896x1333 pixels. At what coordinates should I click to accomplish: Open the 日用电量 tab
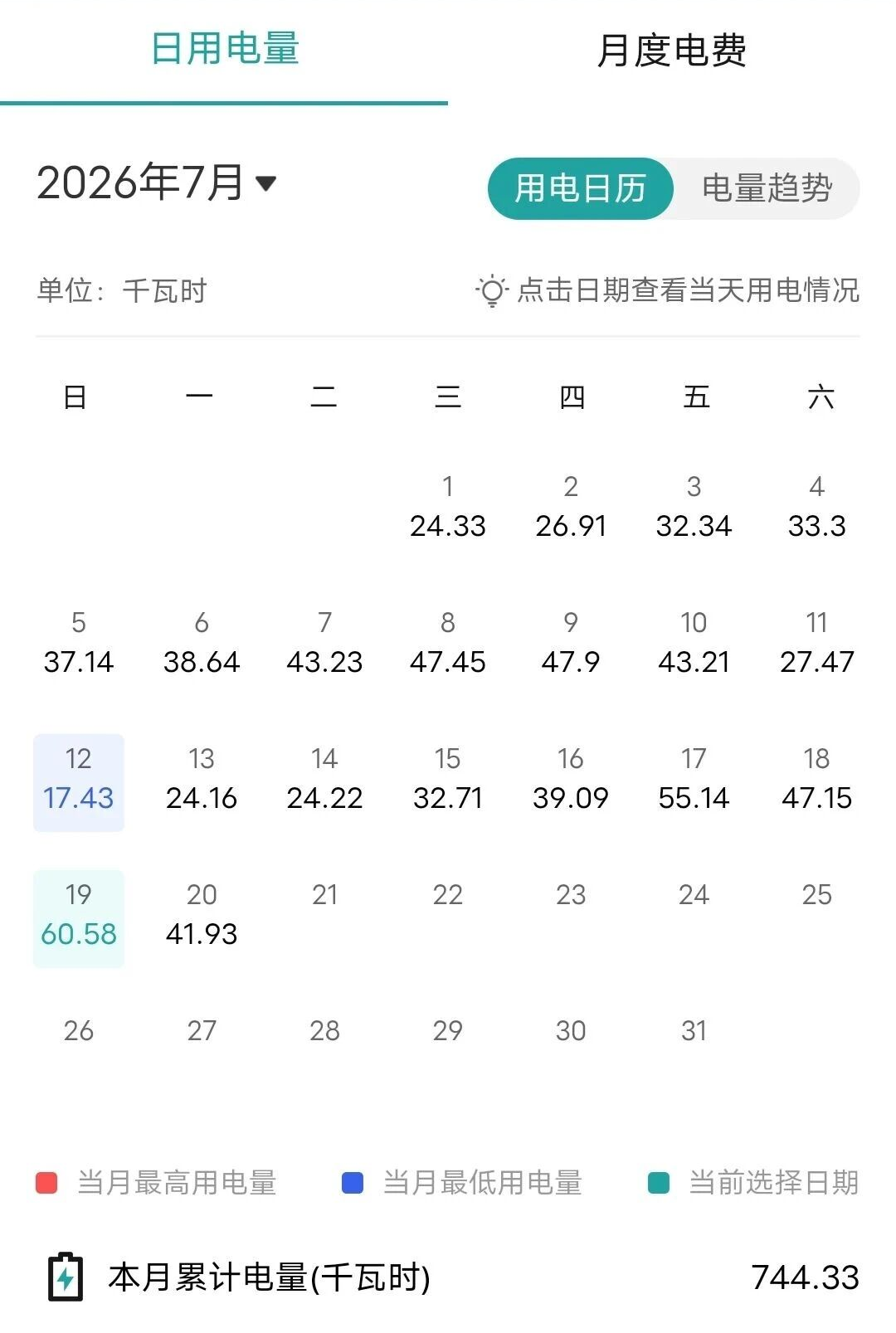click(x=224, y=48)
